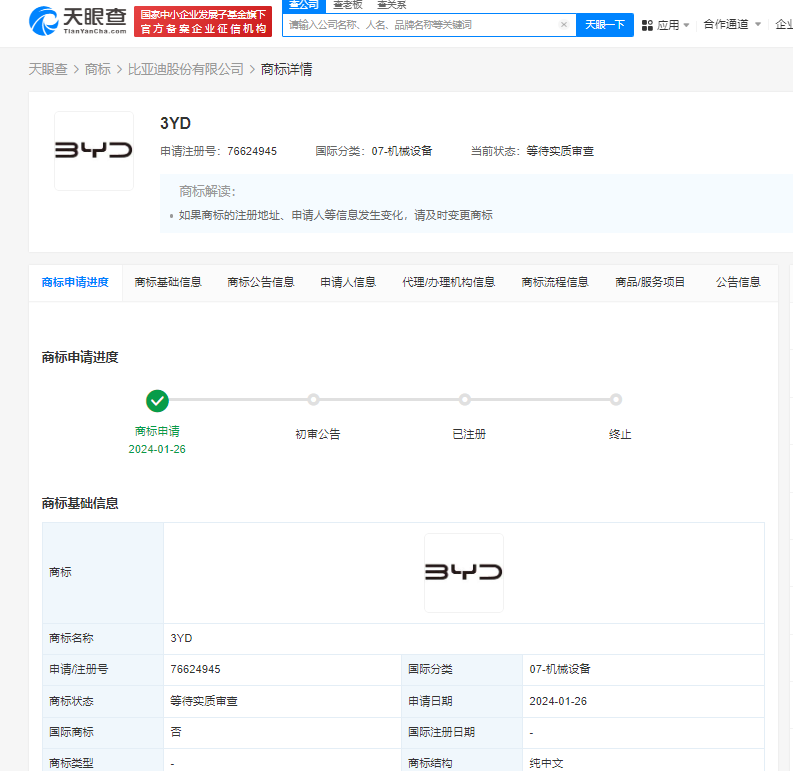Screen dimensions: 793x771
Task: Open the 申请人信息 tab
Action: pos(348,283)
